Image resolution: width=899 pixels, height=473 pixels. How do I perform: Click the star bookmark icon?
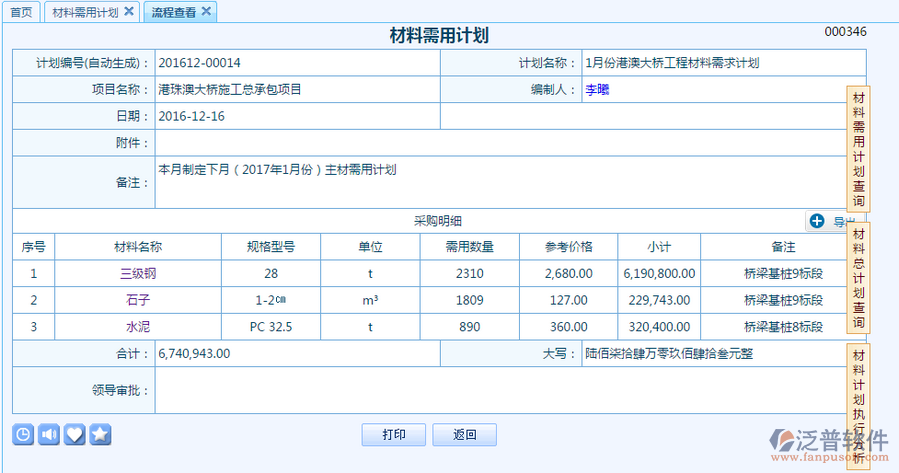[100, 434]
